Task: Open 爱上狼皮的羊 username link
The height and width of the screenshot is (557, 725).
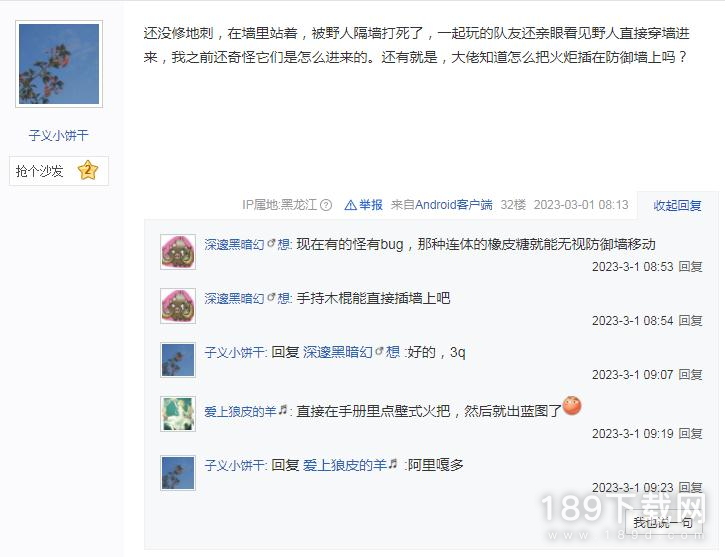Action: click(x=246, y=411)
